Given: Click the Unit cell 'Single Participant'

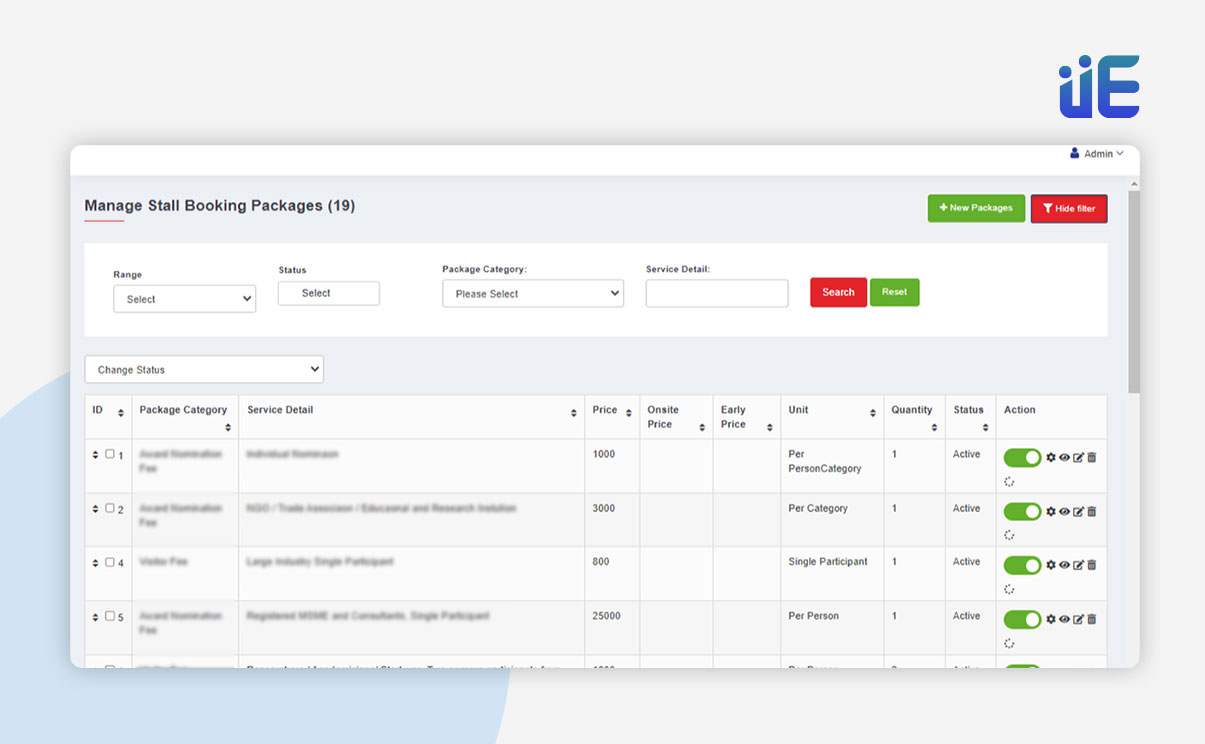Looking at the screenshot, I should coord(828,562).
